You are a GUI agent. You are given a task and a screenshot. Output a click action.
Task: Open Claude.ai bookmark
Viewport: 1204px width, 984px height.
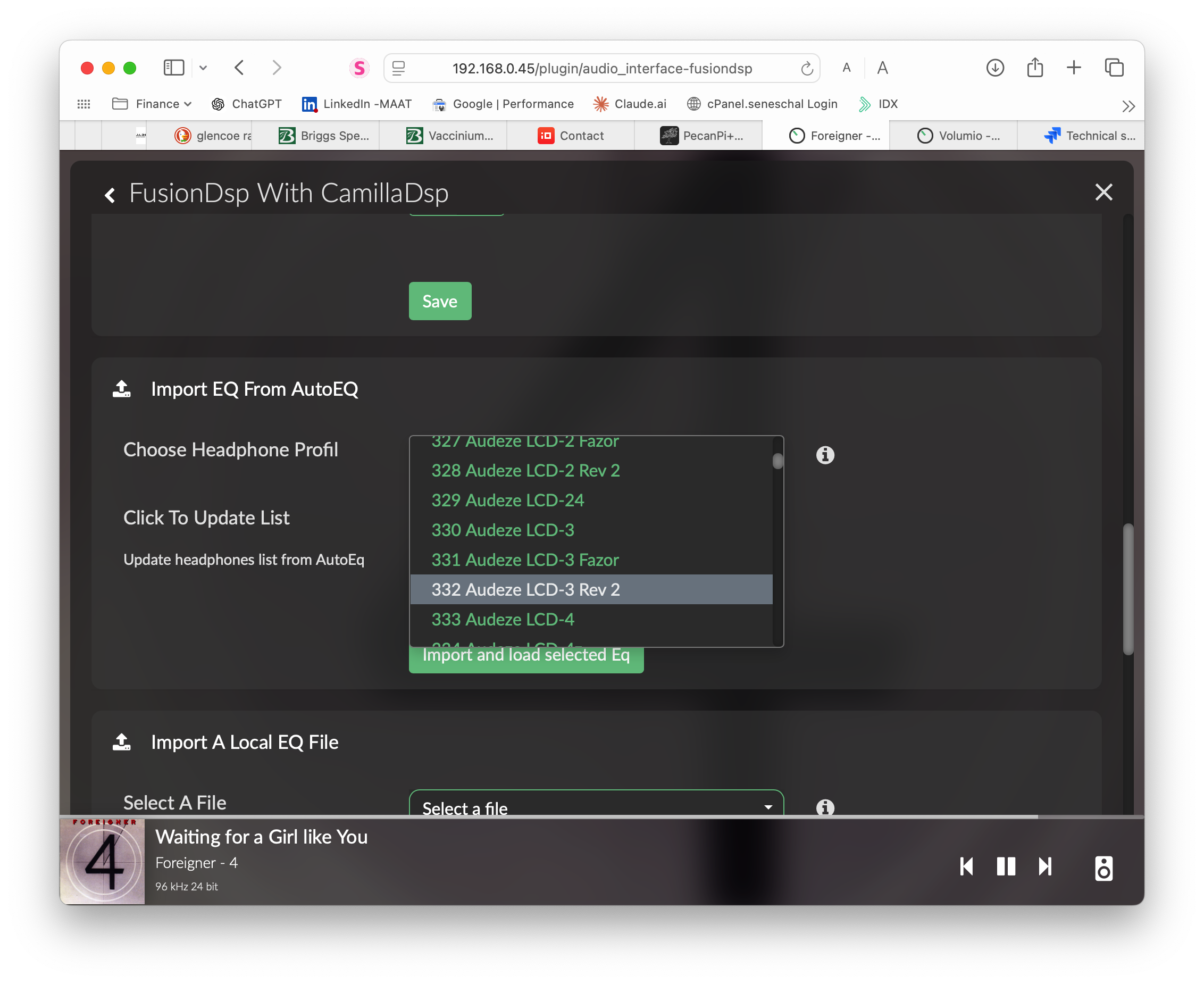[x=630, y=104]
